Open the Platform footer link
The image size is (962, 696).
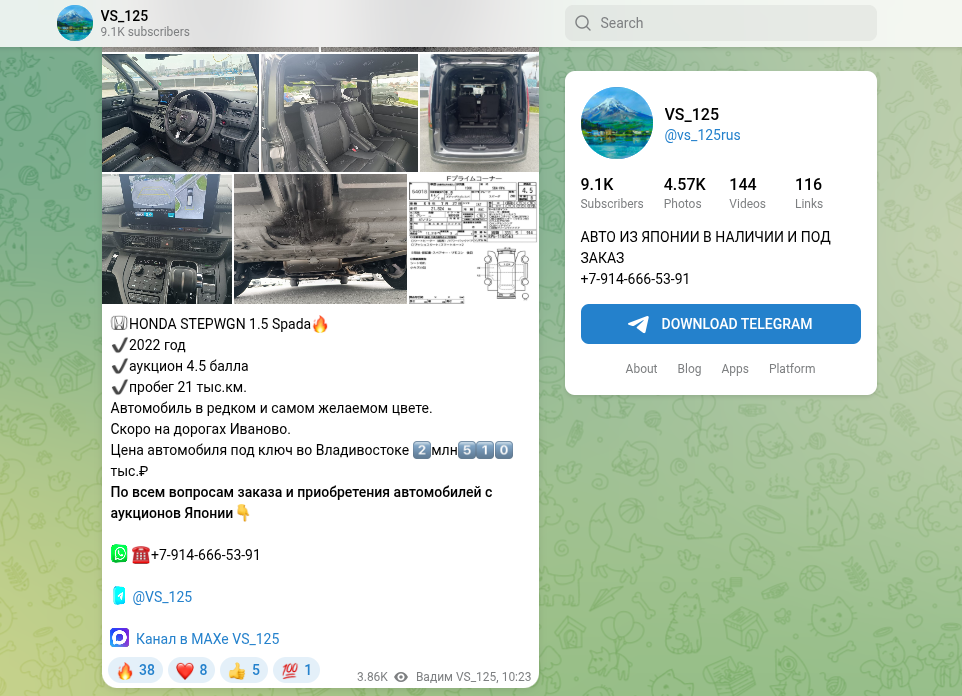(792, 369)
